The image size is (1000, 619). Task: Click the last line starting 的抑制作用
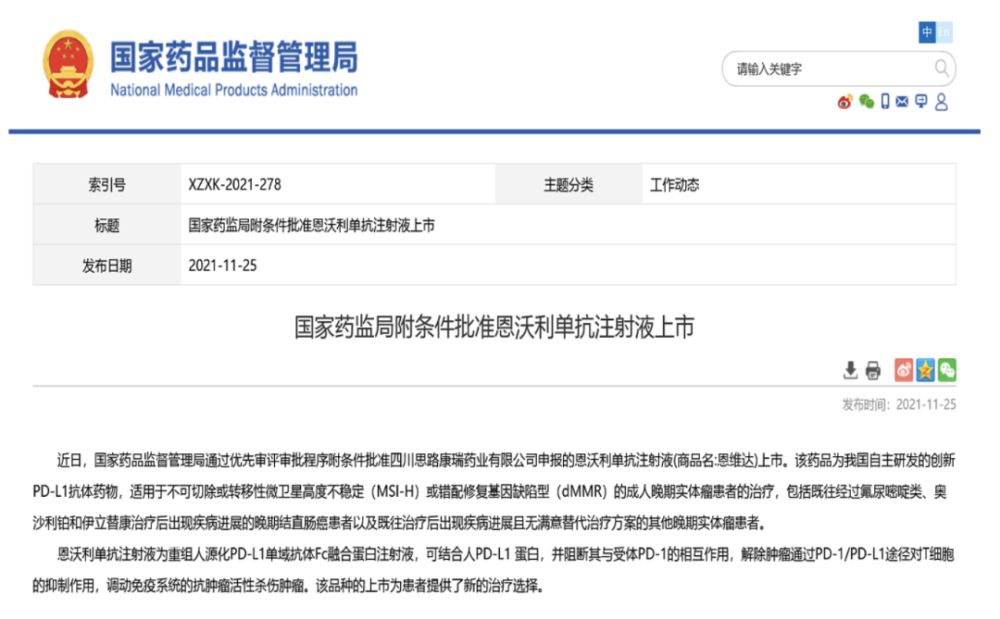point(288,585)
